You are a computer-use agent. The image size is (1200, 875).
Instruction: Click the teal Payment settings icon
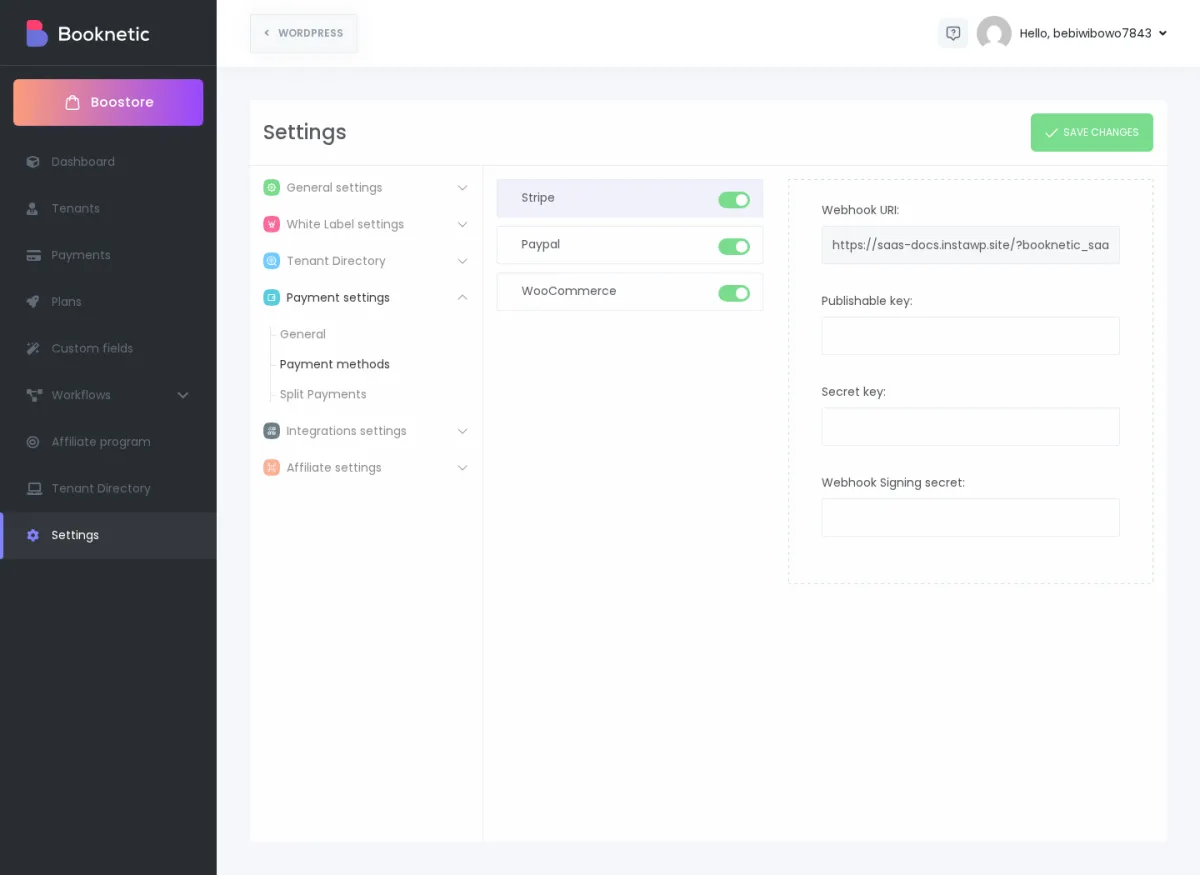point(271,298)
